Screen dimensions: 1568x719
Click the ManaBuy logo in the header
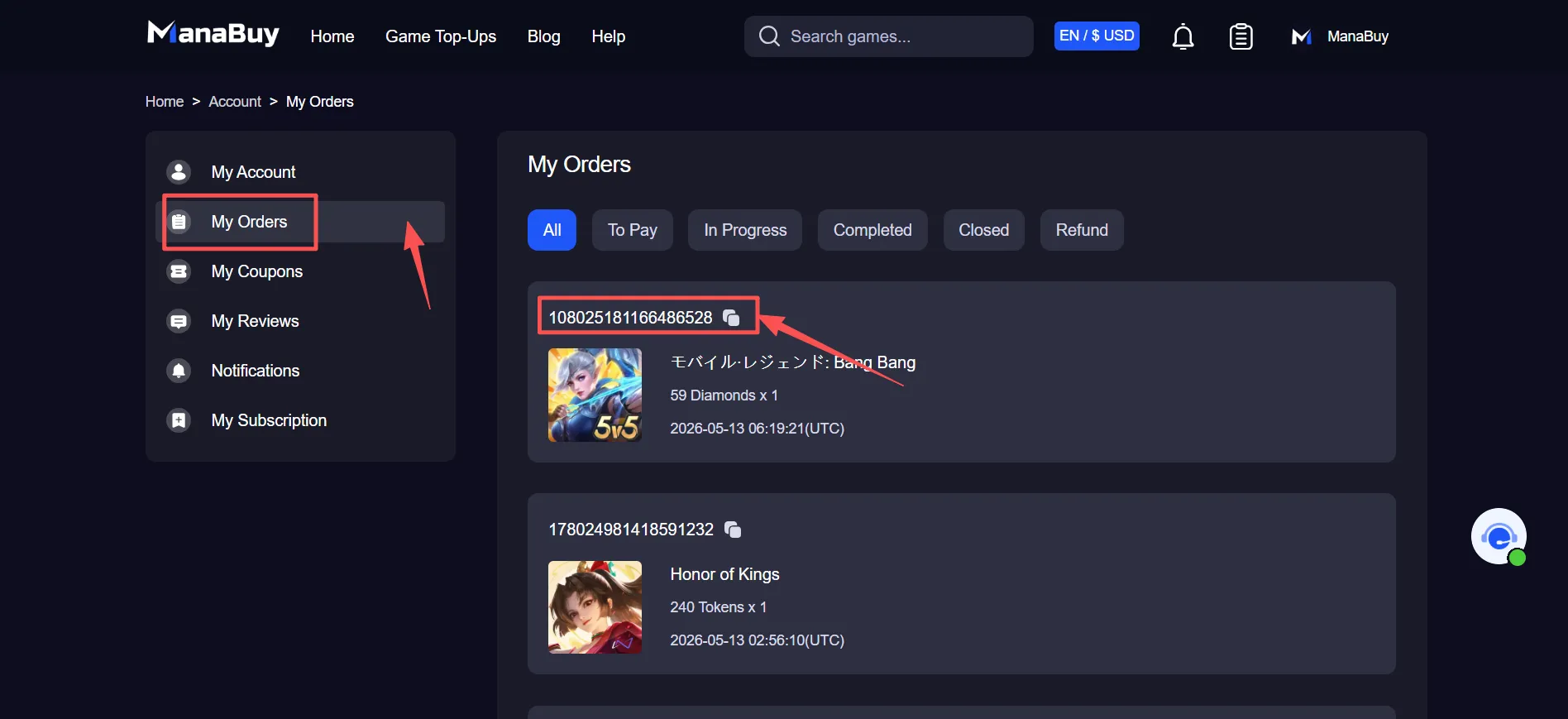click(213, 34)
